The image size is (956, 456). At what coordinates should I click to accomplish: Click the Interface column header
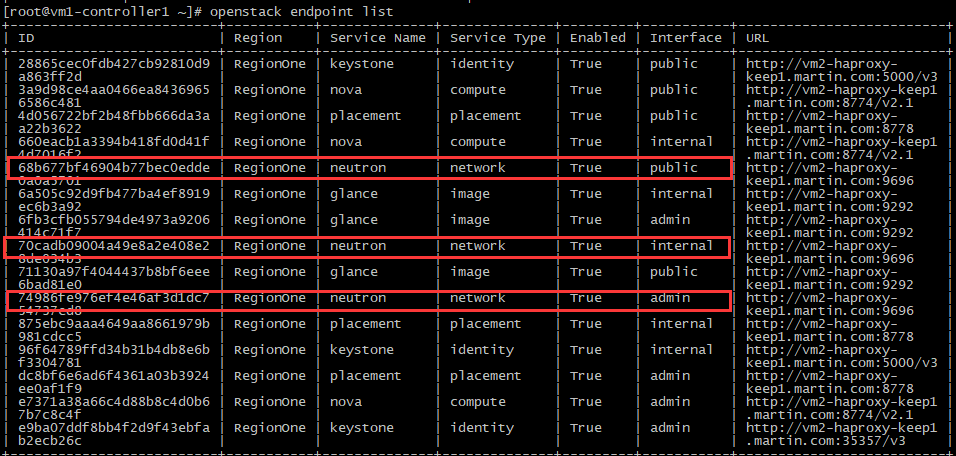(x=686, y=38)
